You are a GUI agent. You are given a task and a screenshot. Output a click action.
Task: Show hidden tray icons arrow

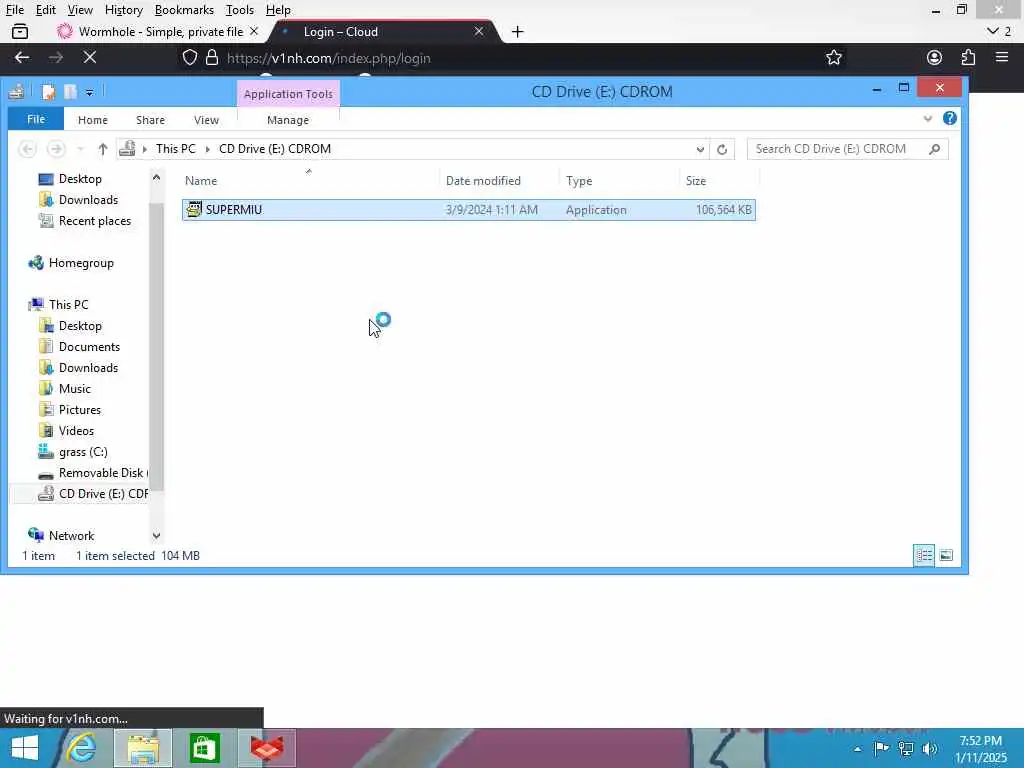[857, 749]
